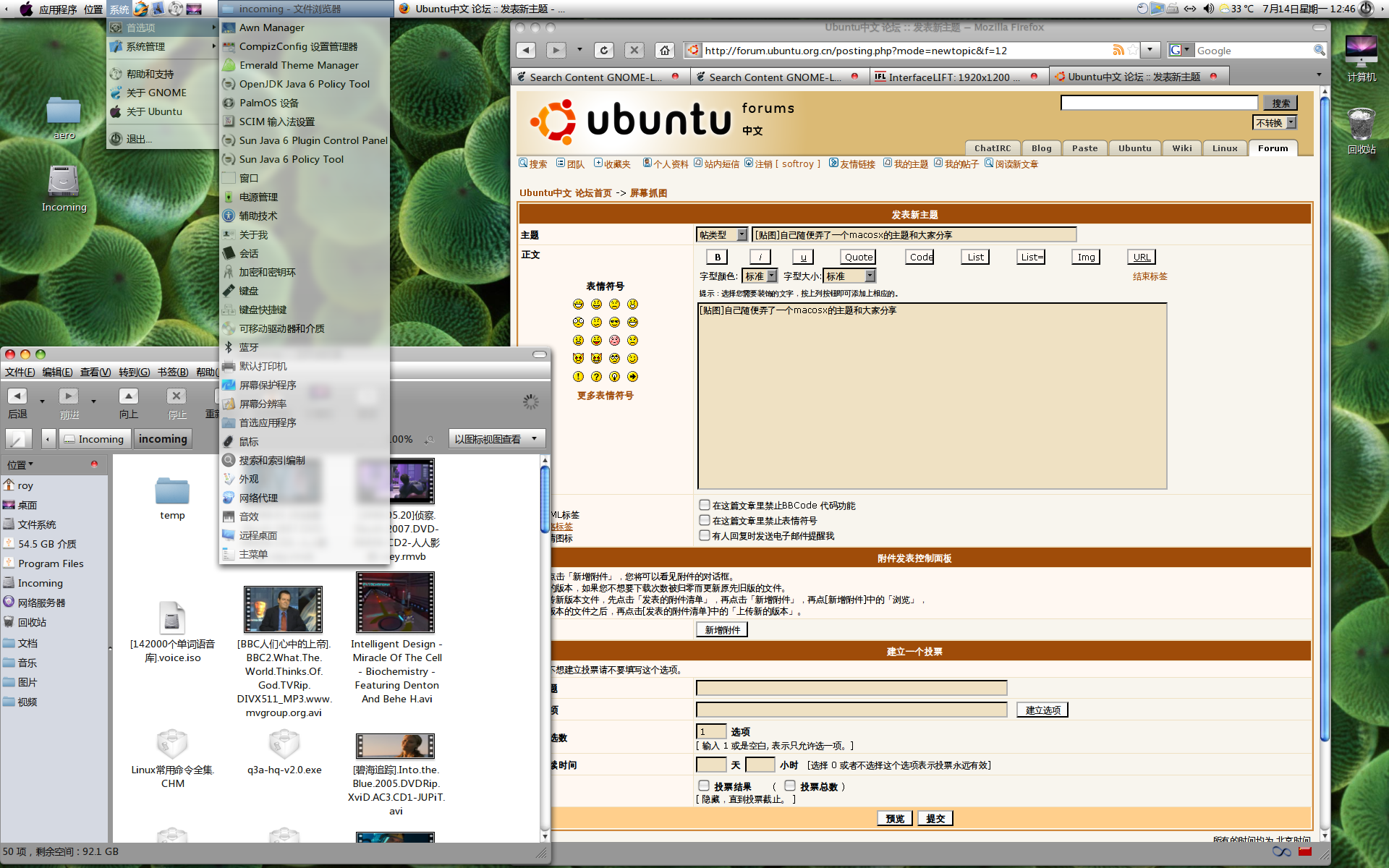Click the Firefox forward arrow button

pyautogui.click(x=556, y=50)
